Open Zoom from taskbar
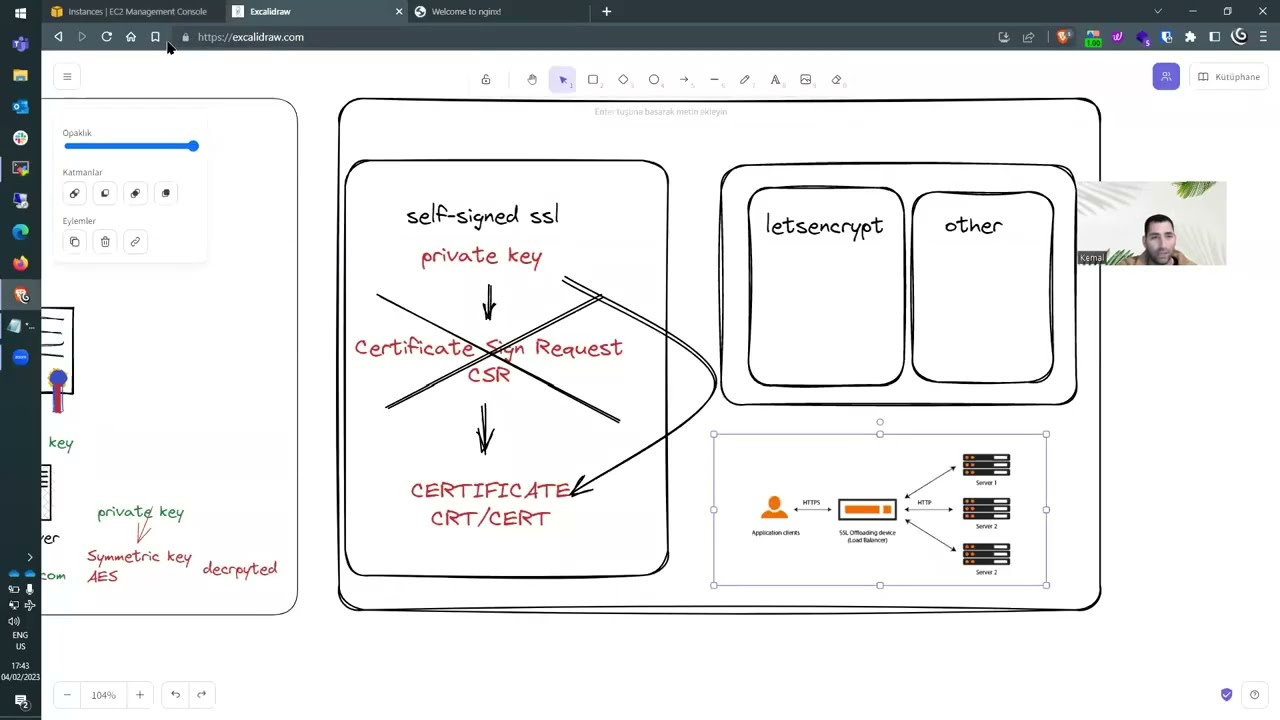The image size is (1280, 720). pos(20,357)
